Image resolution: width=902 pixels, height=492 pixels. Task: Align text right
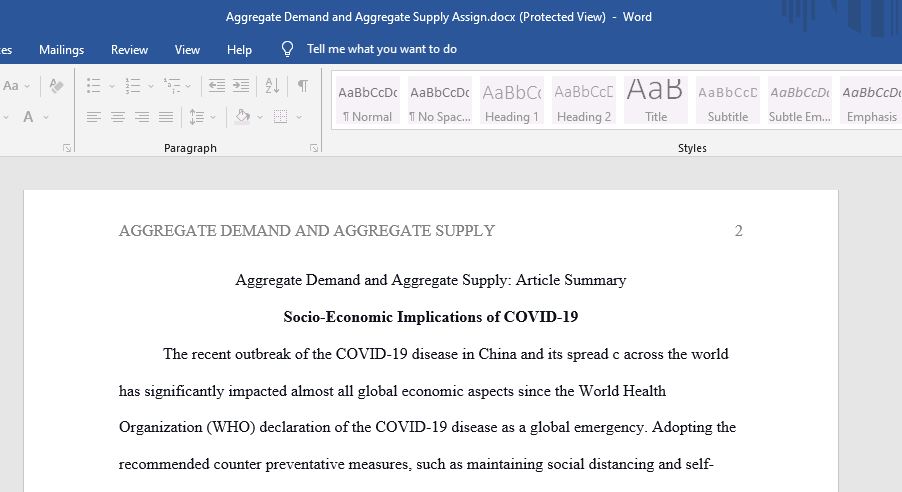(142, 117)
